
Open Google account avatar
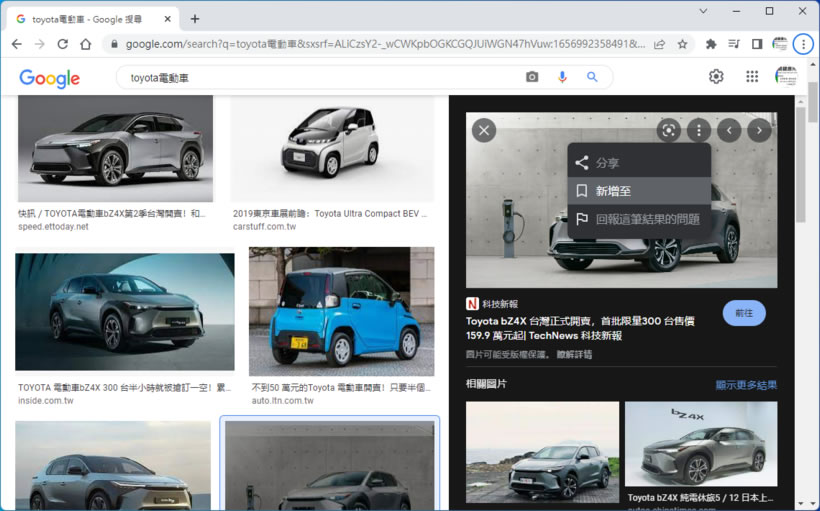coord(786,76)
